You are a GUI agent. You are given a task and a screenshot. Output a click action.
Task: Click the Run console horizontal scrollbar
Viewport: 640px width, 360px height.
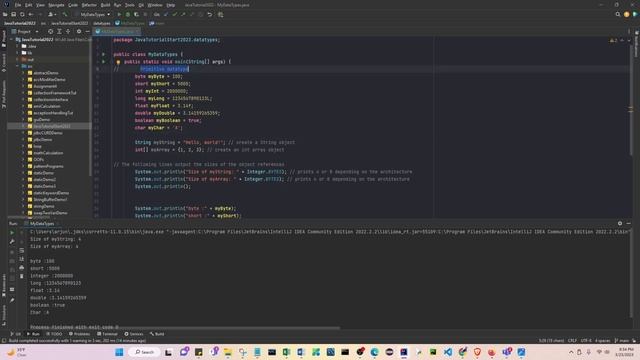tap(184, 327)
